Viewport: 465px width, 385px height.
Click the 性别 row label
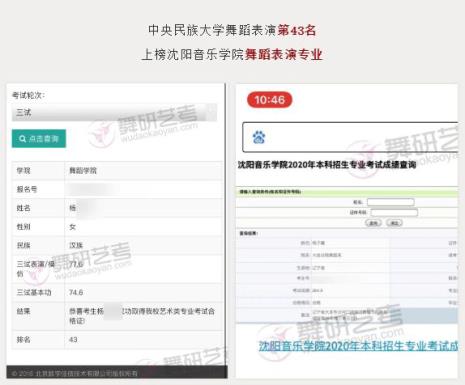click(x=23, y=227)
